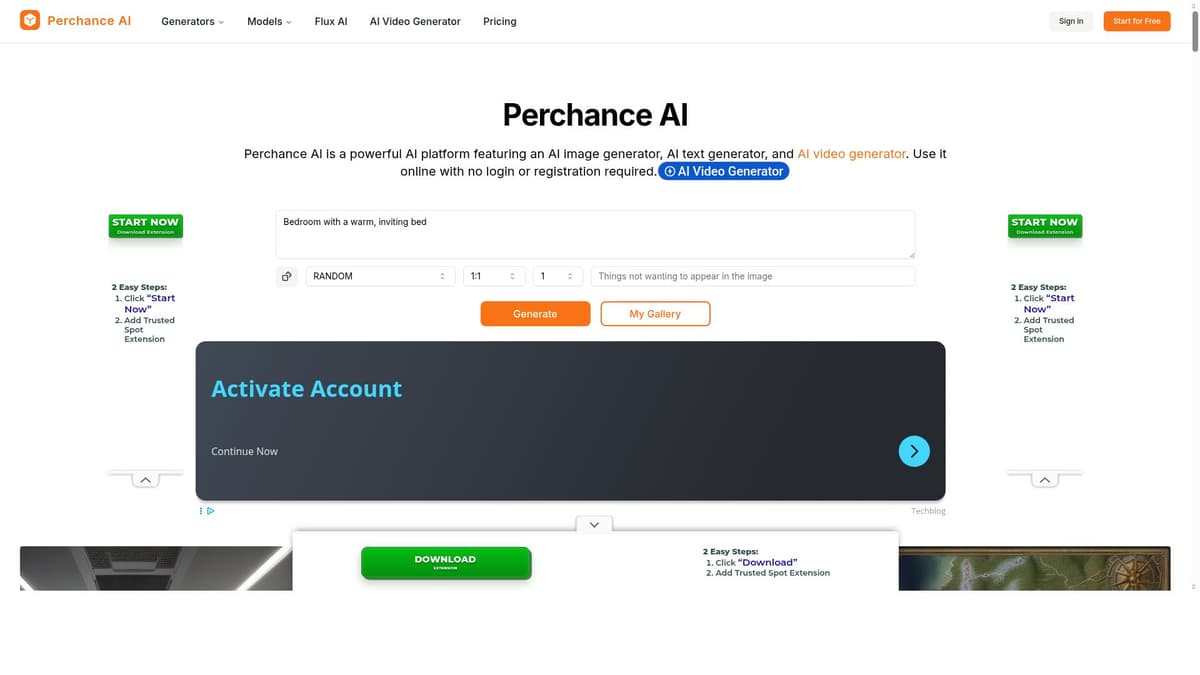Click the vertical dots ad-info icon near AdChoices
Viewport: 1200px width, 675px height.
(199, 511)
